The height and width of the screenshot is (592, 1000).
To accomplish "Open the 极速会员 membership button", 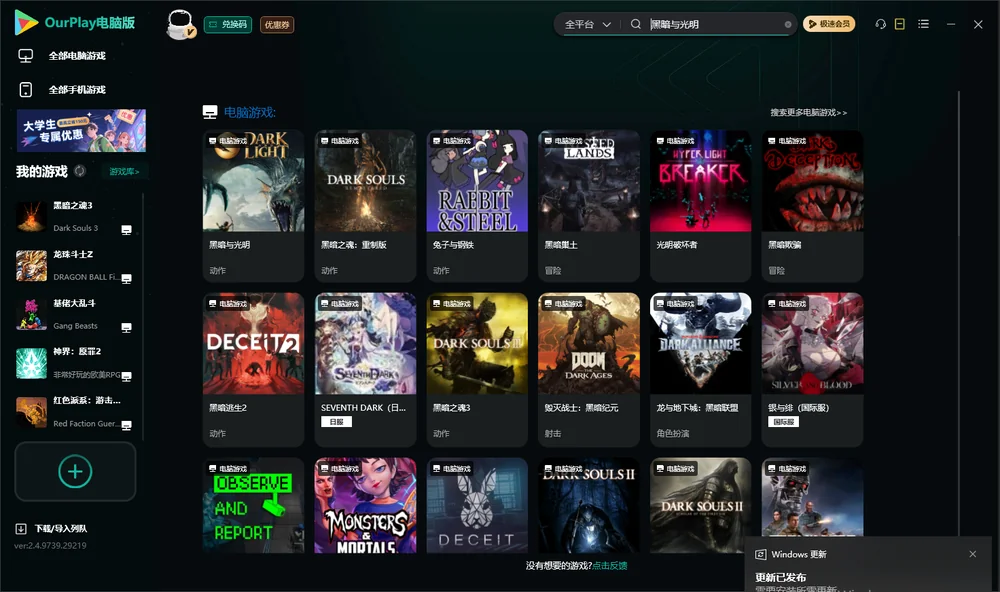I will coord(828,24).
